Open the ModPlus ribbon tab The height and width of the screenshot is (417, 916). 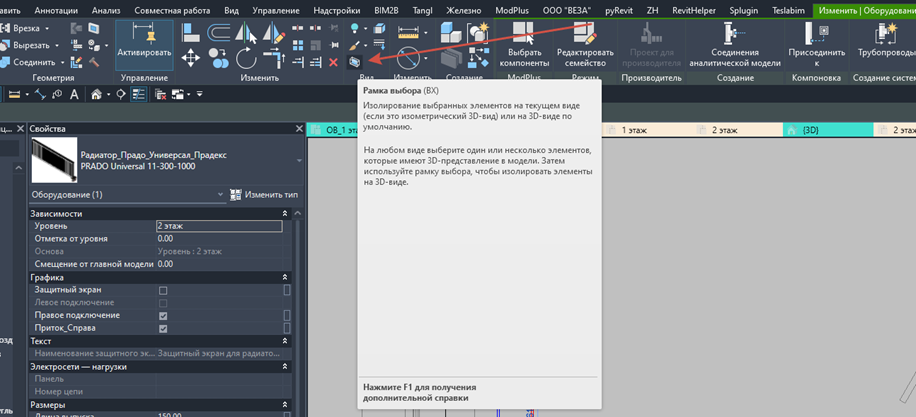click(512, 11)
